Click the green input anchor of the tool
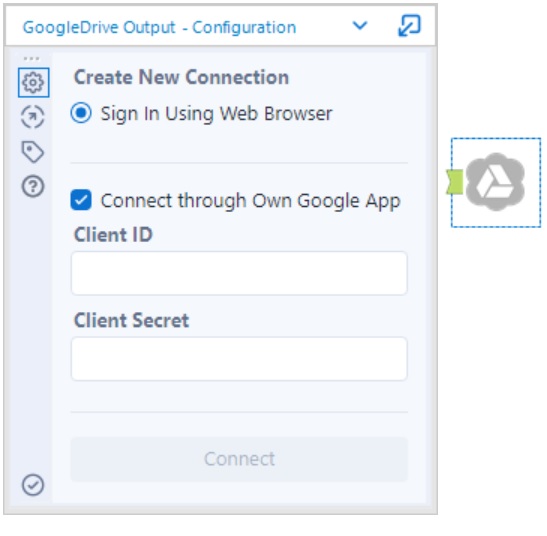Viewport: 547px width, 536px height. click(455, 182)
